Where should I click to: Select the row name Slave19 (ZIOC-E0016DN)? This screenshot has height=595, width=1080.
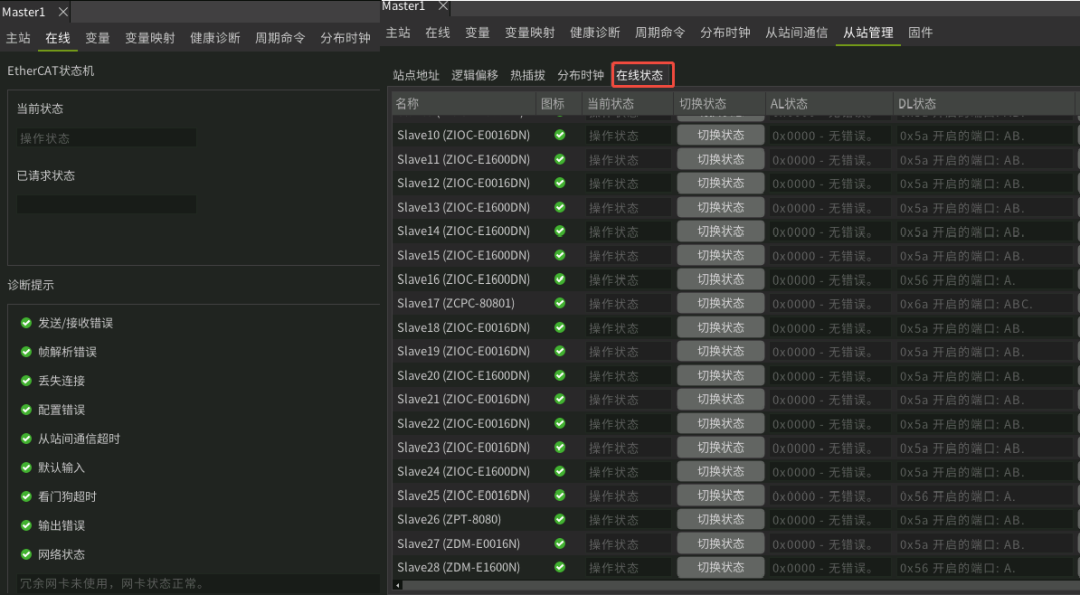pyautogui.click(x=464, y=351)
